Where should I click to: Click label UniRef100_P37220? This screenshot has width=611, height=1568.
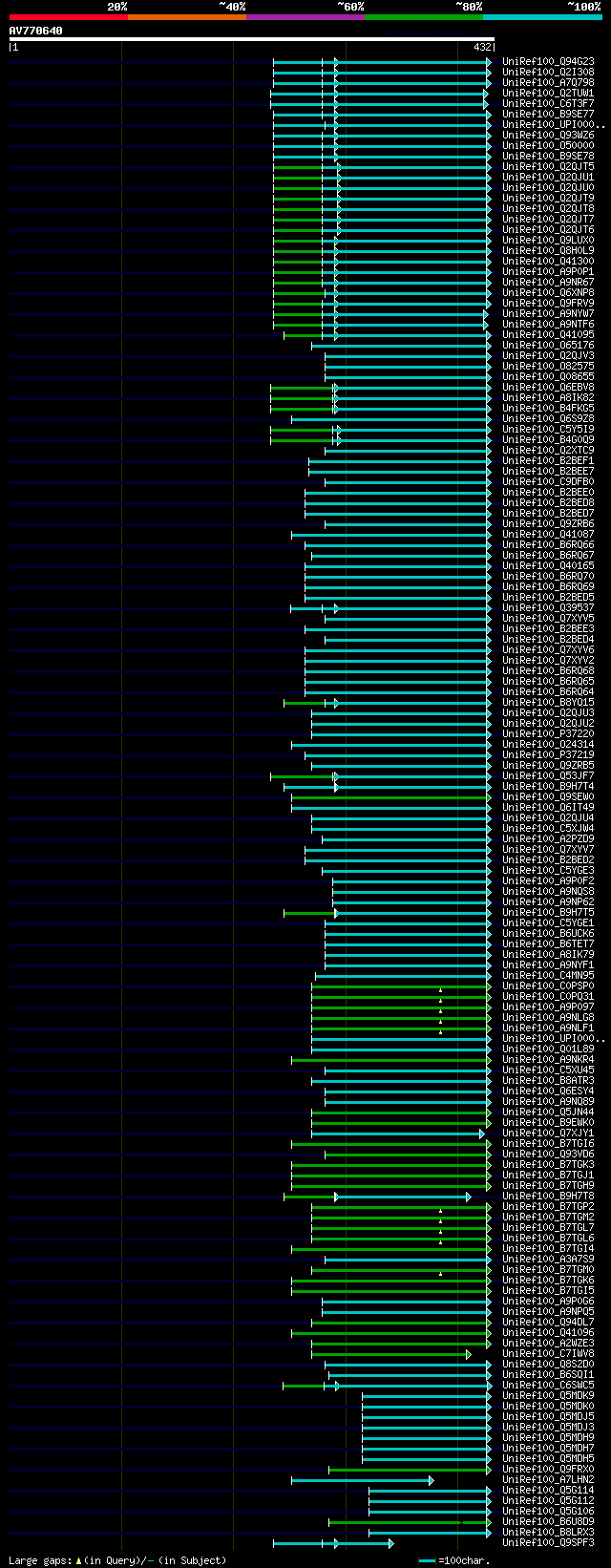point(548,734)
